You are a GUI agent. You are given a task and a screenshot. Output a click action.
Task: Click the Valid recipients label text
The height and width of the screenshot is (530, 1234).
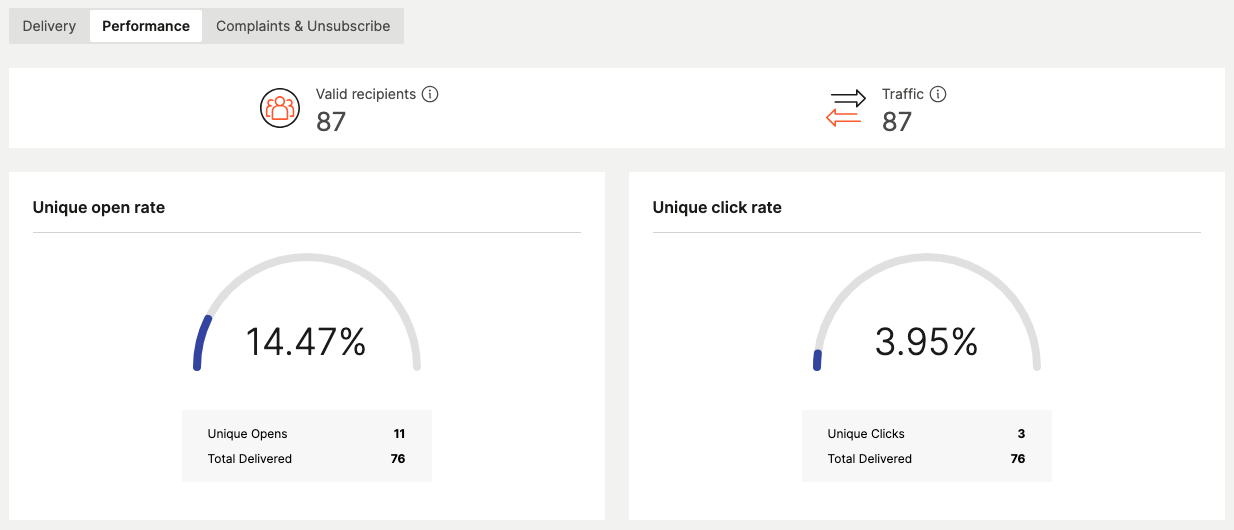366,94
